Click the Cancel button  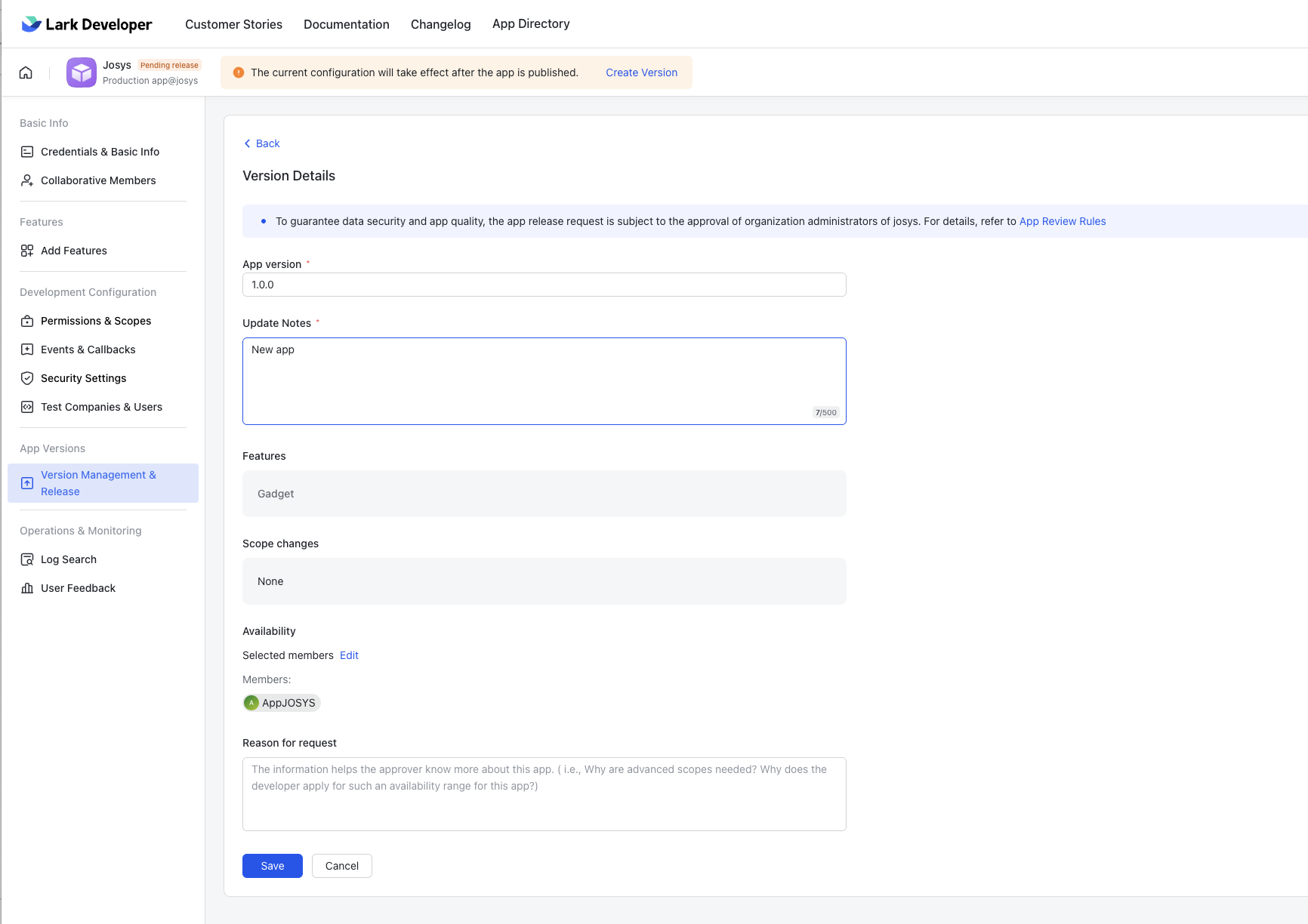(x=341, y=866)
